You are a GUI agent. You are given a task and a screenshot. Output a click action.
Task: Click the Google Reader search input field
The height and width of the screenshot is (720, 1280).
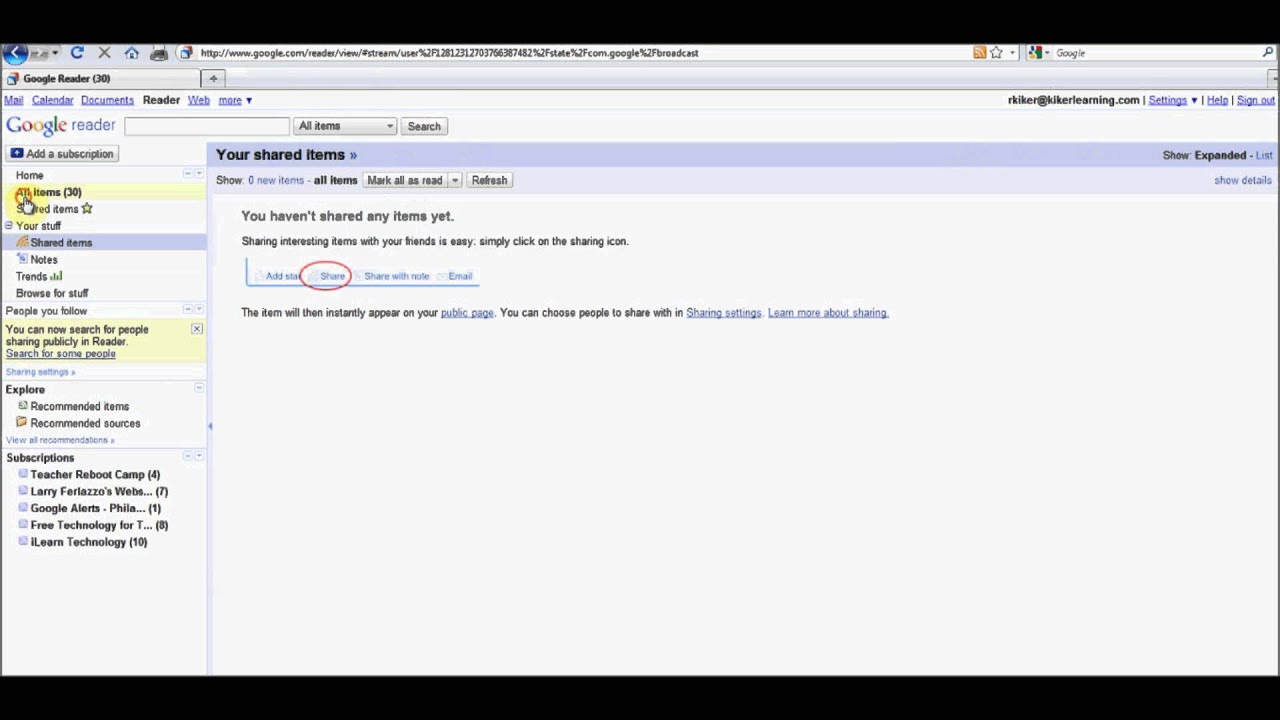[207, 126]
